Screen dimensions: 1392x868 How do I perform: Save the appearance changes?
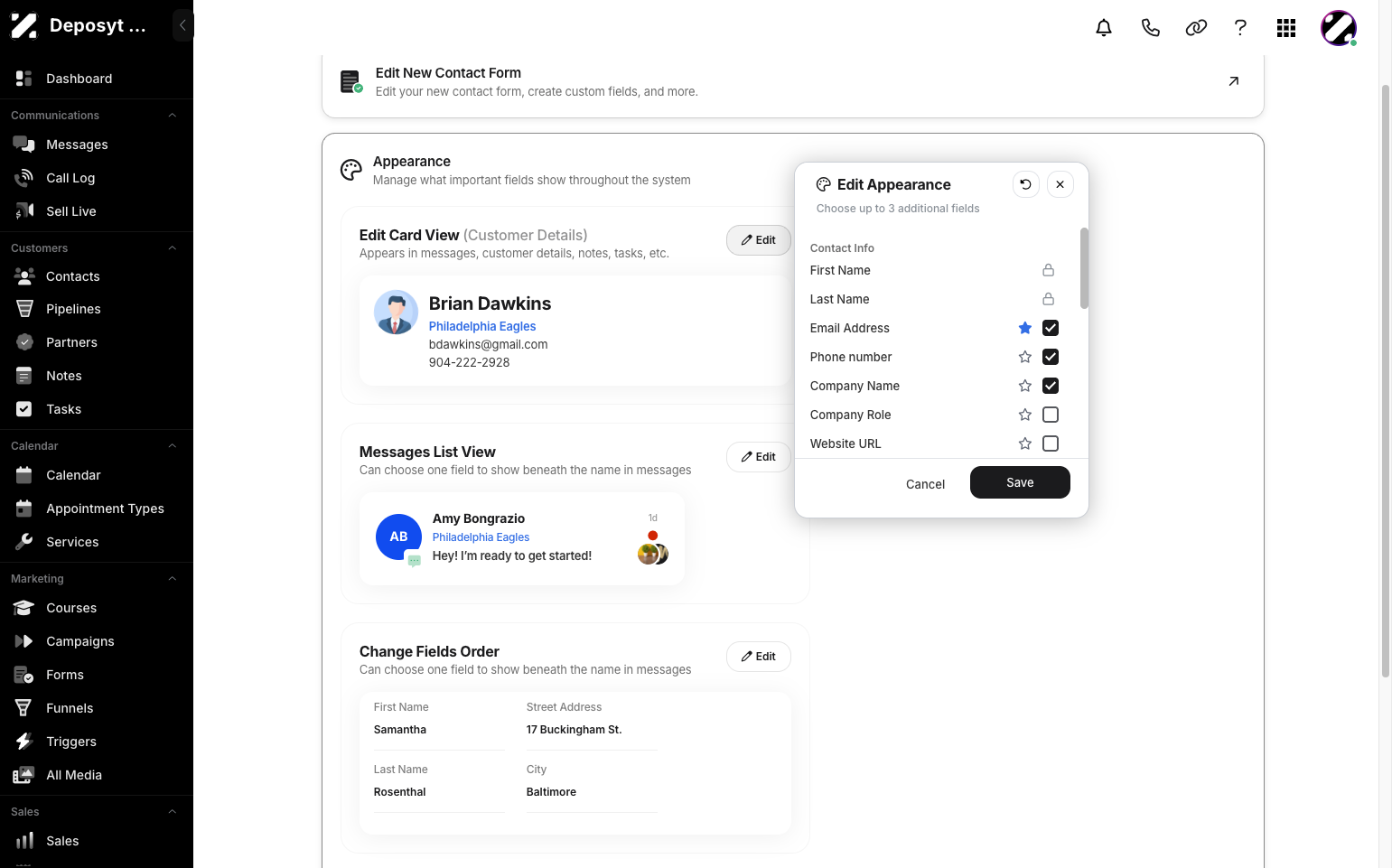pyautogui.click(x=1020, y=482)
